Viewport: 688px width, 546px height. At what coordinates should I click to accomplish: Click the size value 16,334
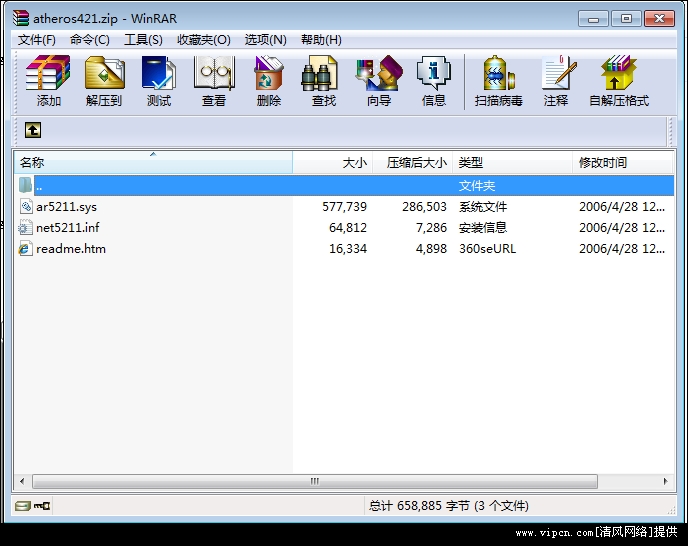pos(348,248)
